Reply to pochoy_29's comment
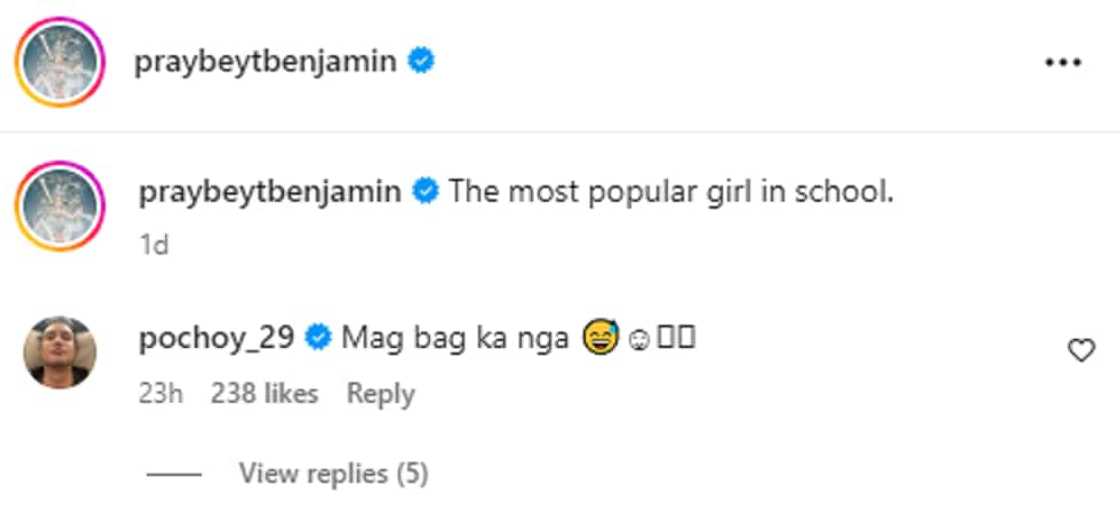Image resolution: width=1120 pixels, height=514 pixels. tap(380, 394)
